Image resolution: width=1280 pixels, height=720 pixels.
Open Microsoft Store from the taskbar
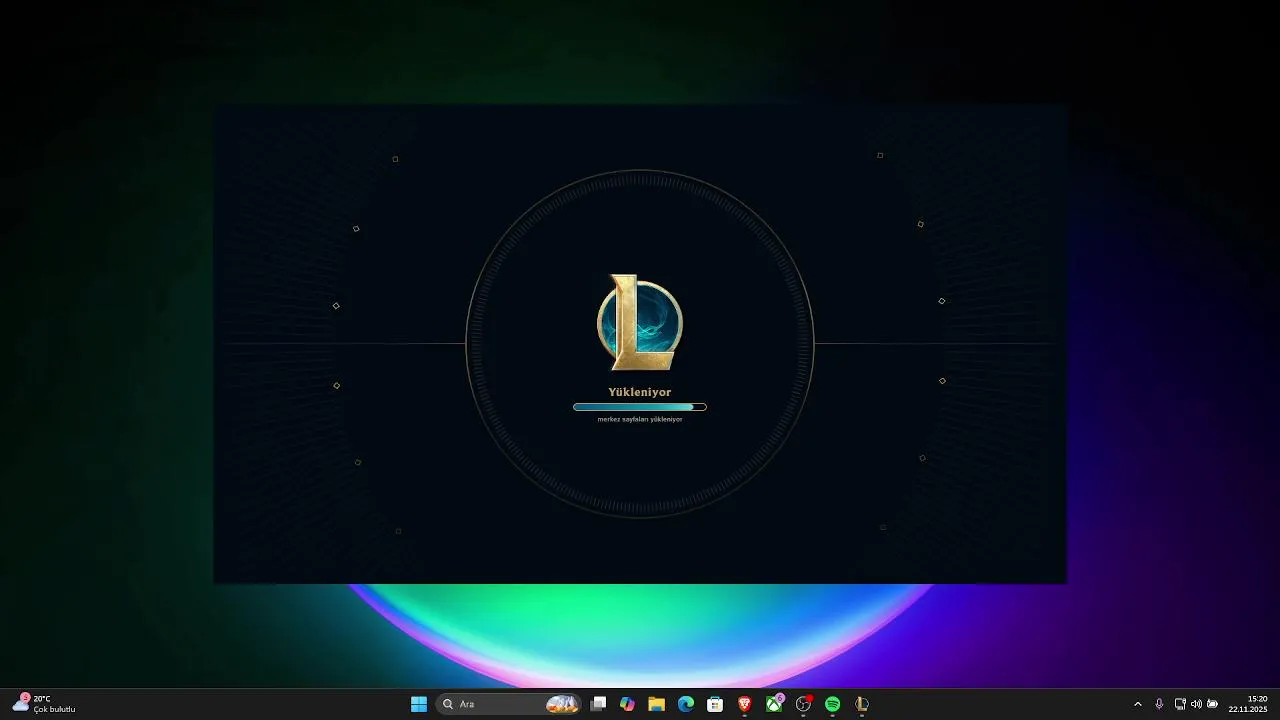point(715,704)
